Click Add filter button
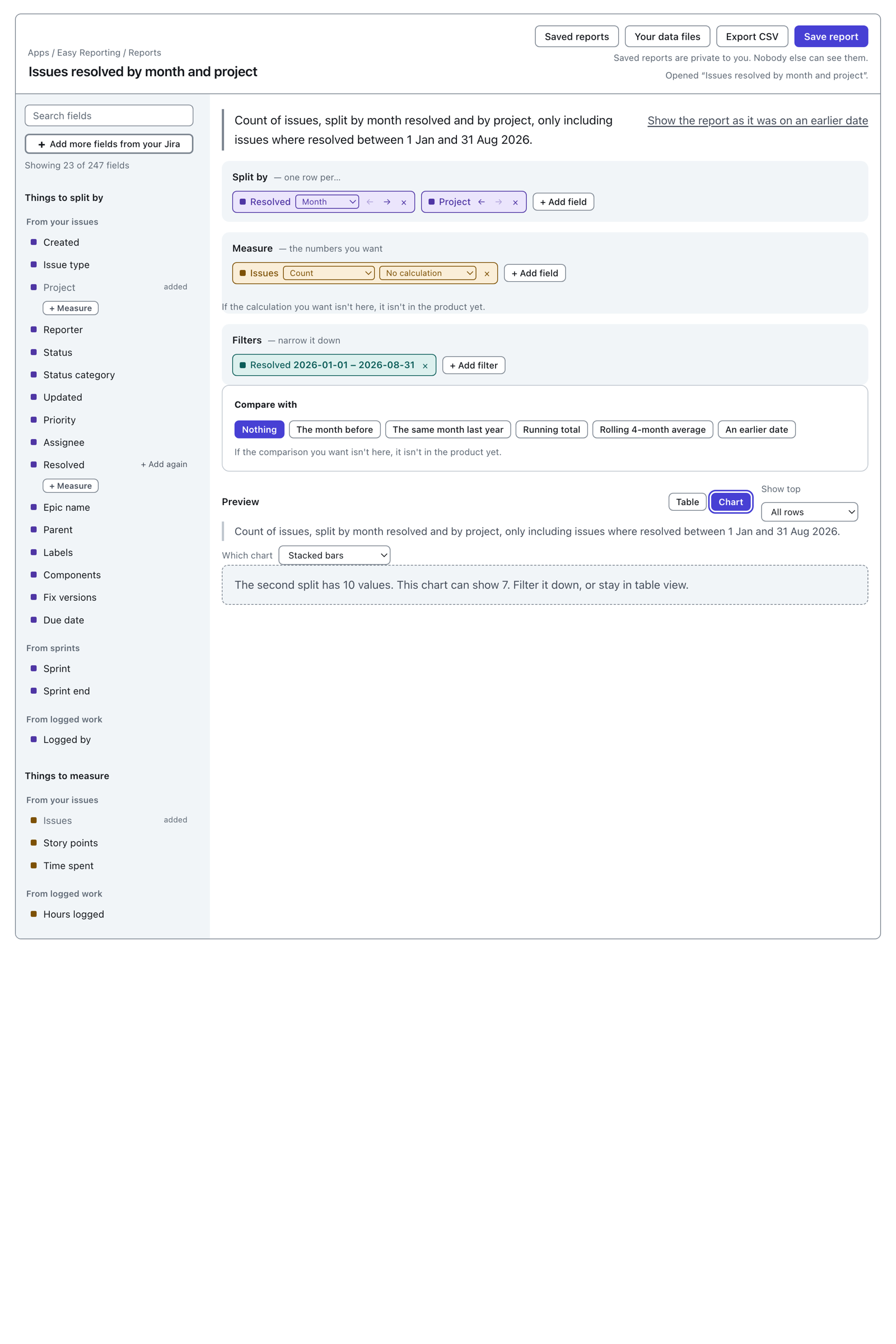This screenshot has width=896, height=1344. pos(473,365)
